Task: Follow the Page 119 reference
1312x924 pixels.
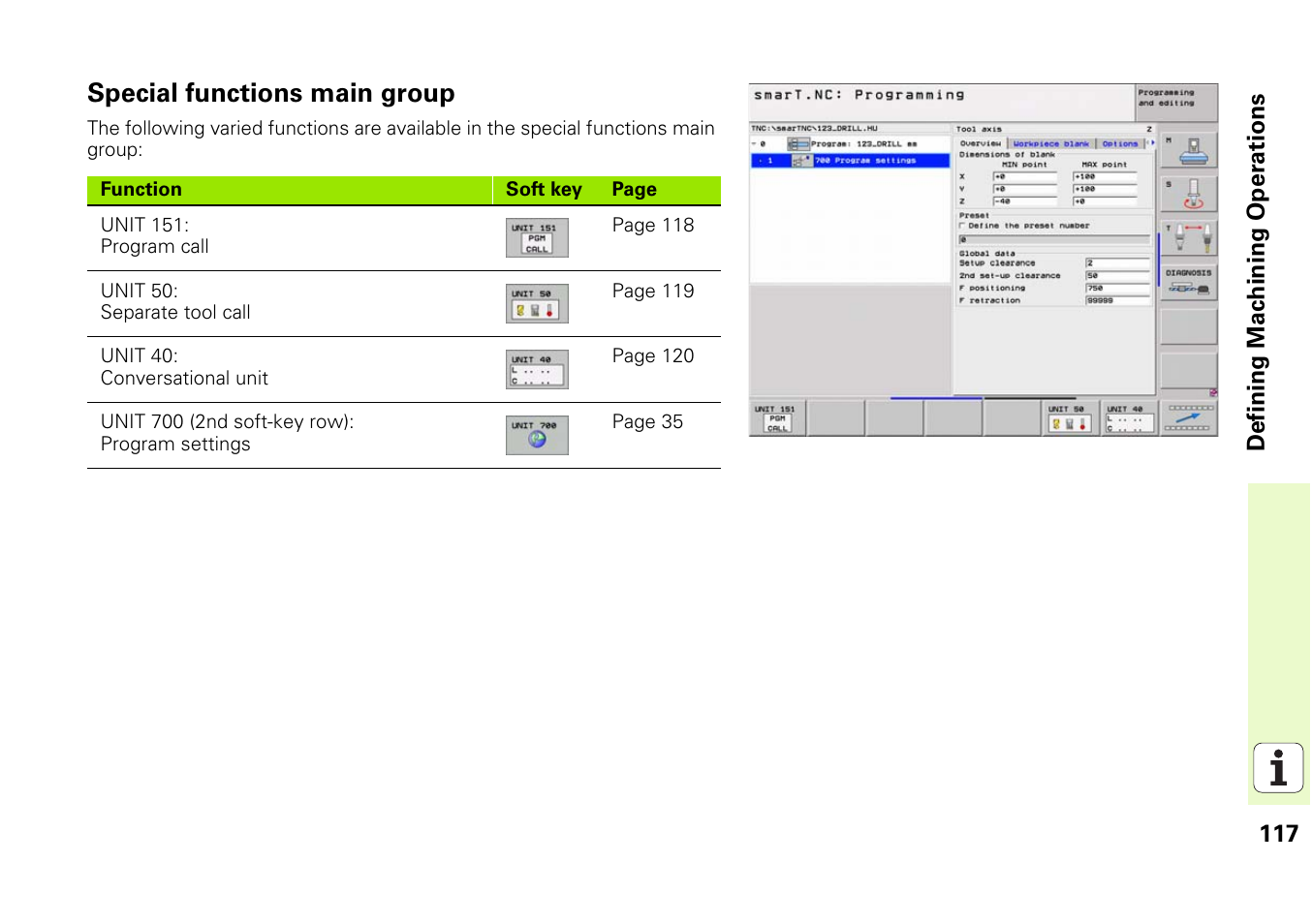Action: [653, 291]
